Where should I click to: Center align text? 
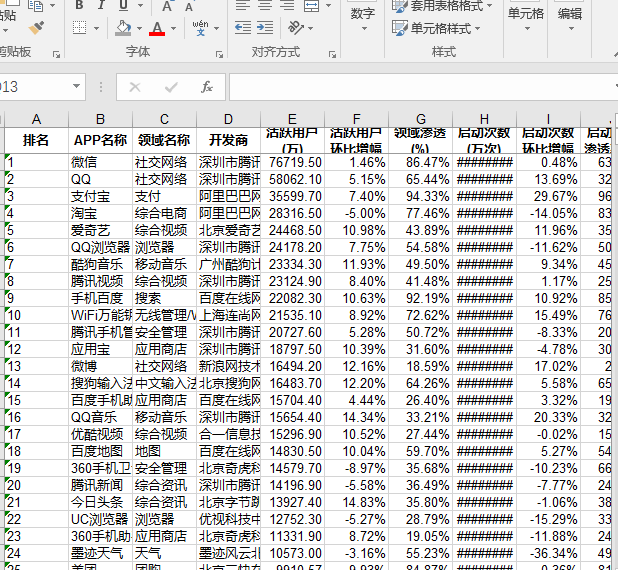tap(265, 6)
